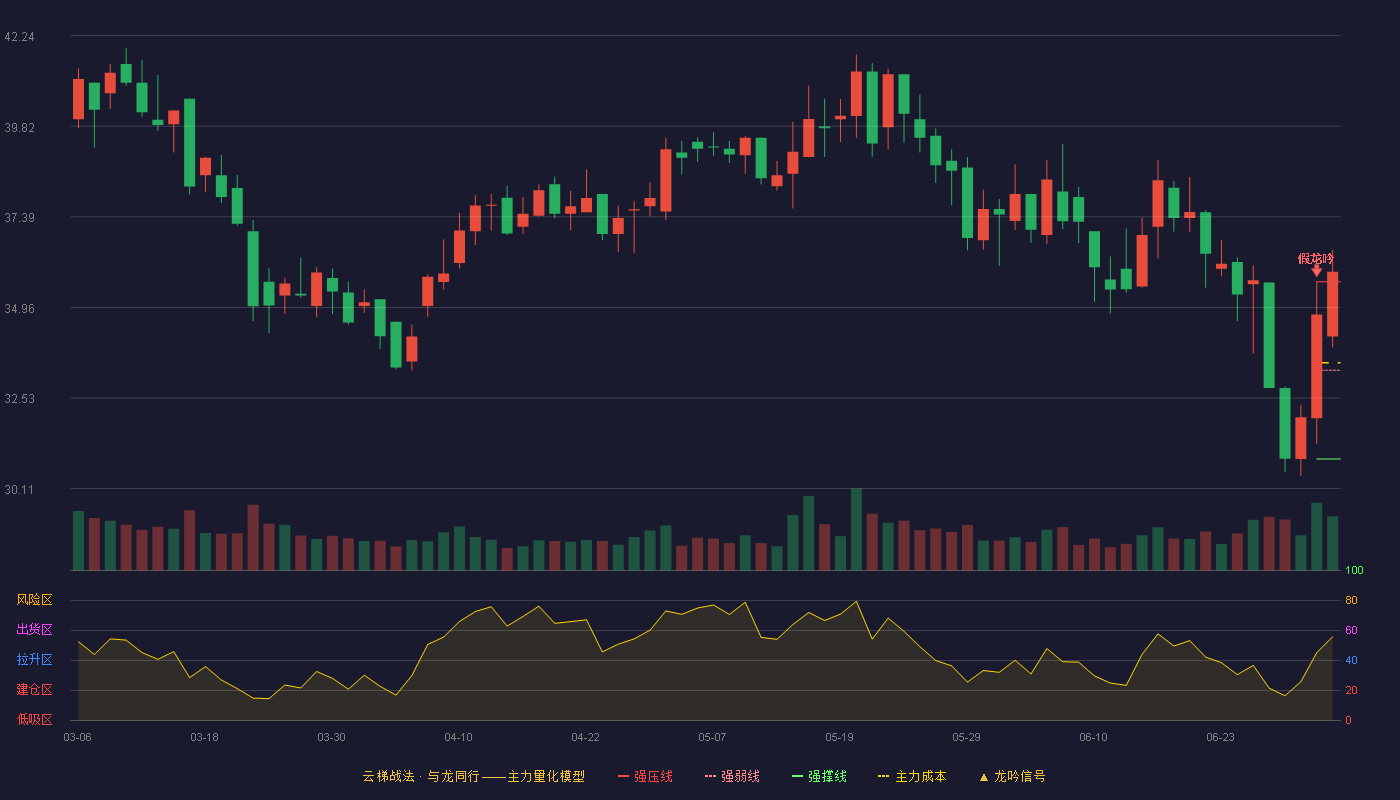Toggle the 主力成本 legend entry
This screenshot has height=800, width=1400.
(912, 776)
